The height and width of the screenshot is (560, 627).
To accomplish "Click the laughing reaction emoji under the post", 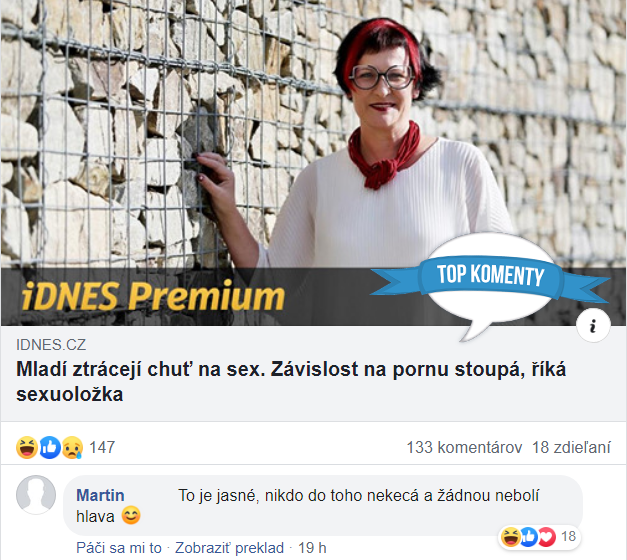I will 27,447.
